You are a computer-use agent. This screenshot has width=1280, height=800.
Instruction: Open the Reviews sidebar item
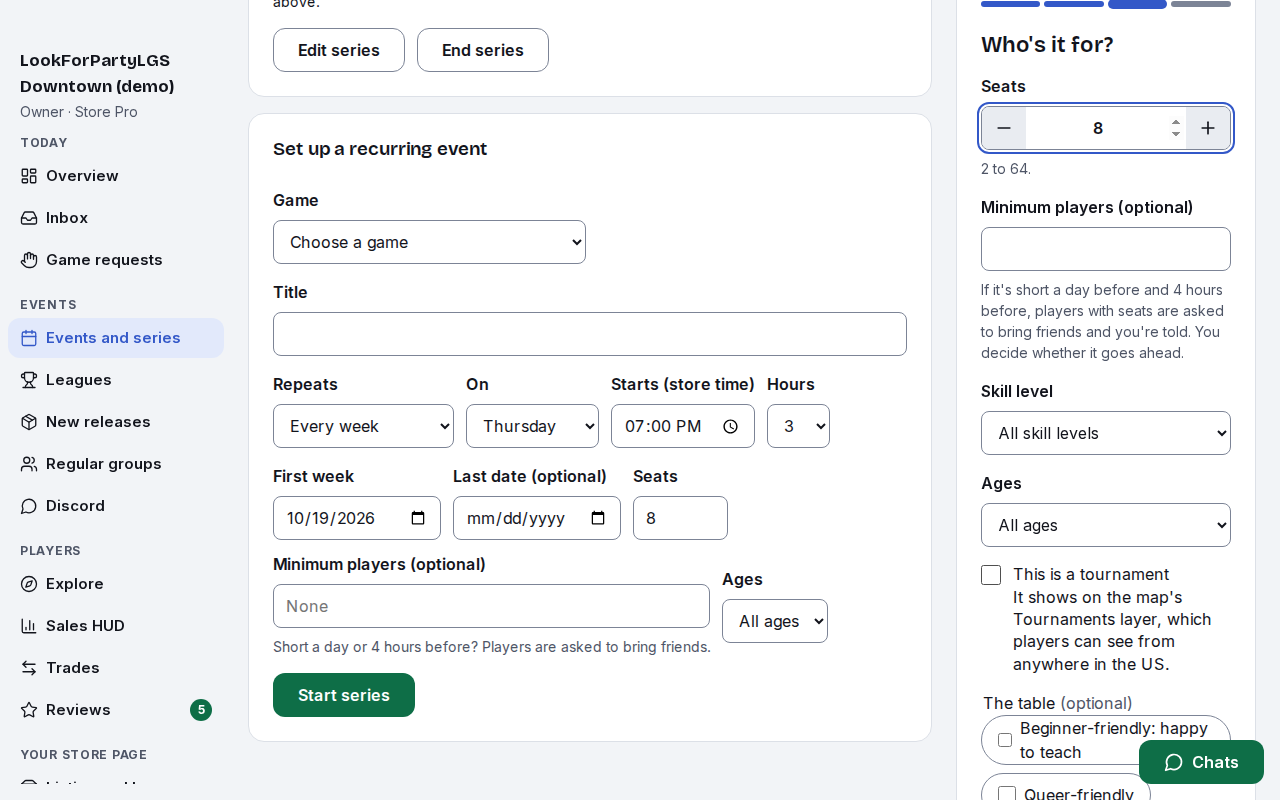116,710
